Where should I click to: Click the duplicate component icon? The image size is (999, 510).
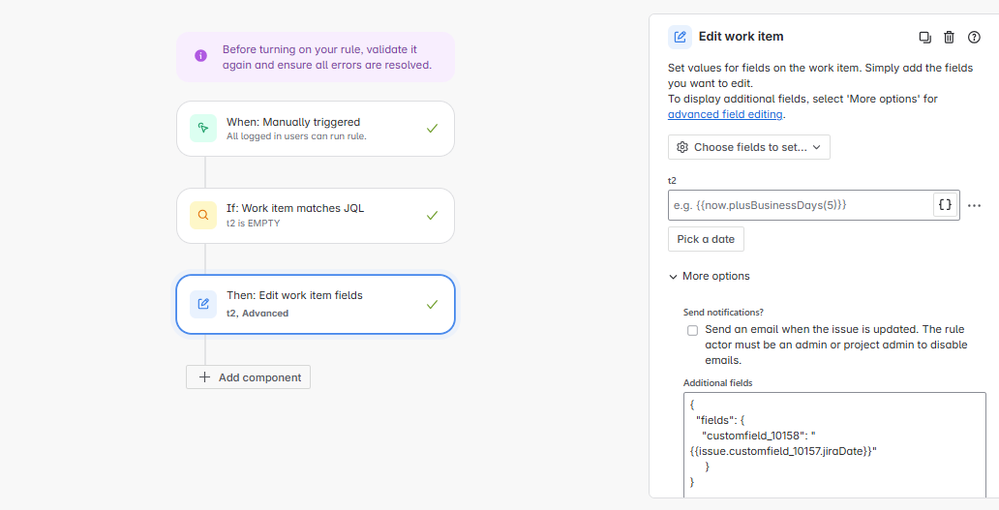point(924,37)
